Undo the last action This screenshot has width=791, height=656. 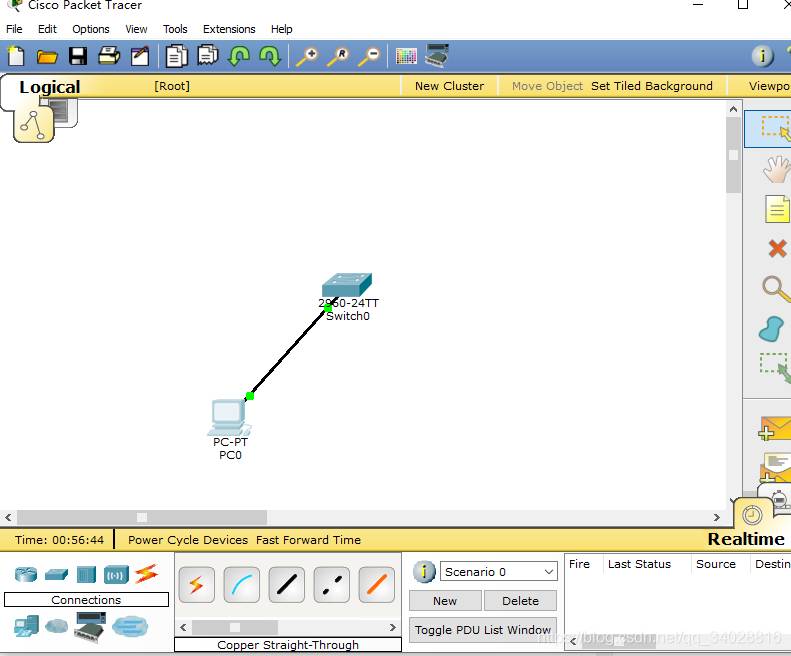tap(239, 56)
